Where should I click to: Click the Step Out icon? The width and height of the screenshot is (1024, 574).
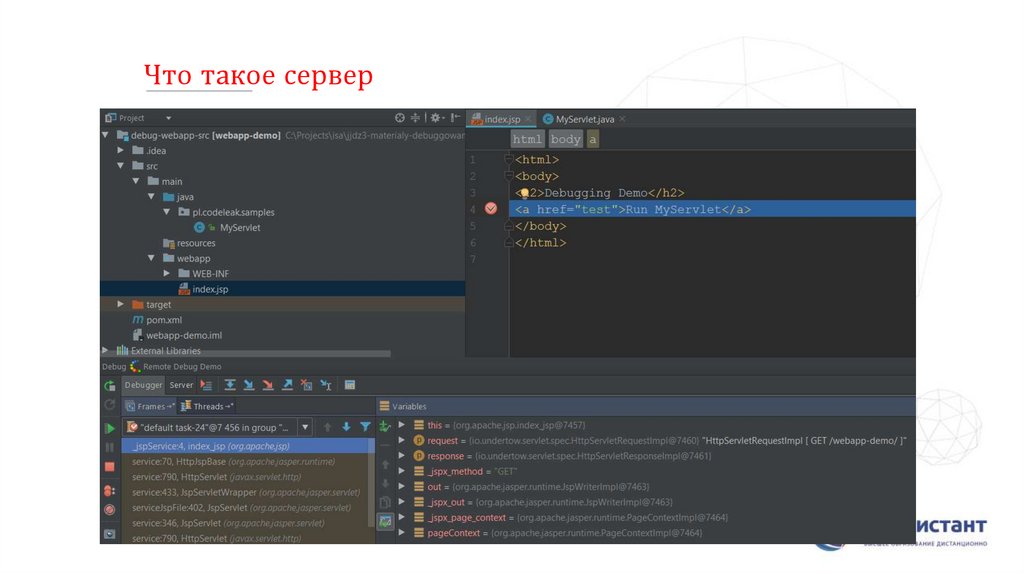point(288,385)
